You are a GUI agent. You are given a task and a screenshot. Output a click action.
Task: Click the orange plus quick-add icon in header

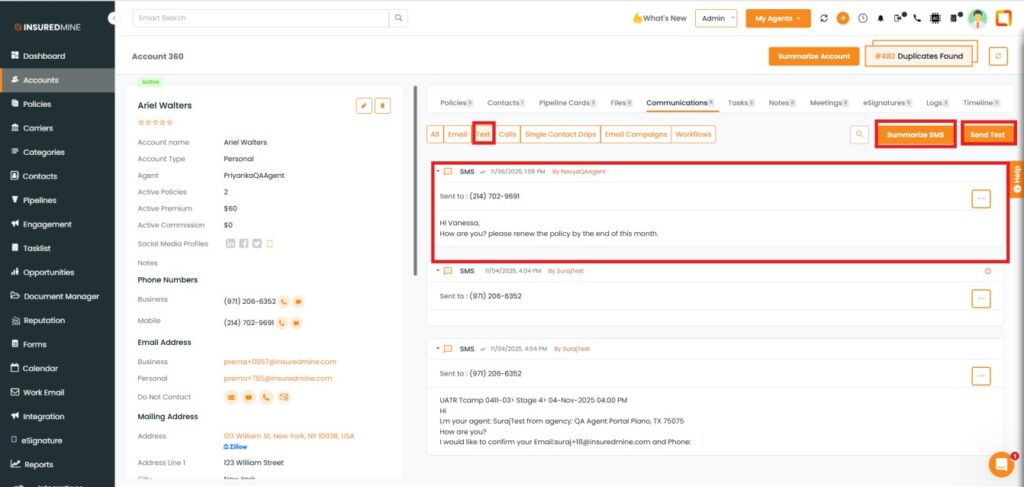[843, 18]
